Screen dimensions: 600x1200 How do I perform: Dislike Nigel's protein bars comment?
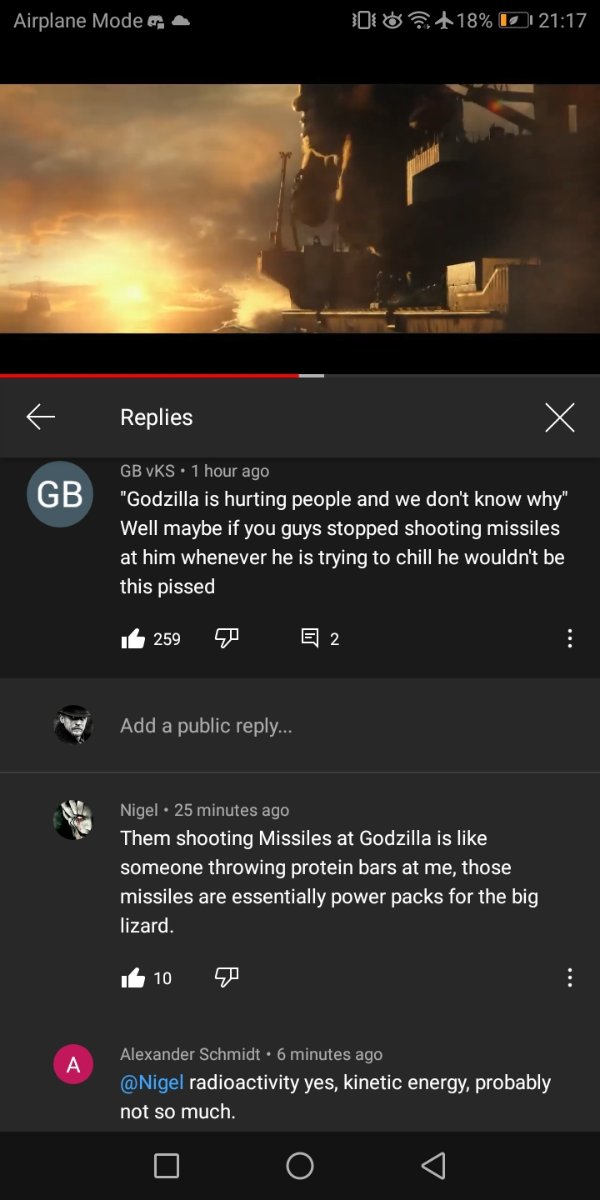[x=226, y=977]
